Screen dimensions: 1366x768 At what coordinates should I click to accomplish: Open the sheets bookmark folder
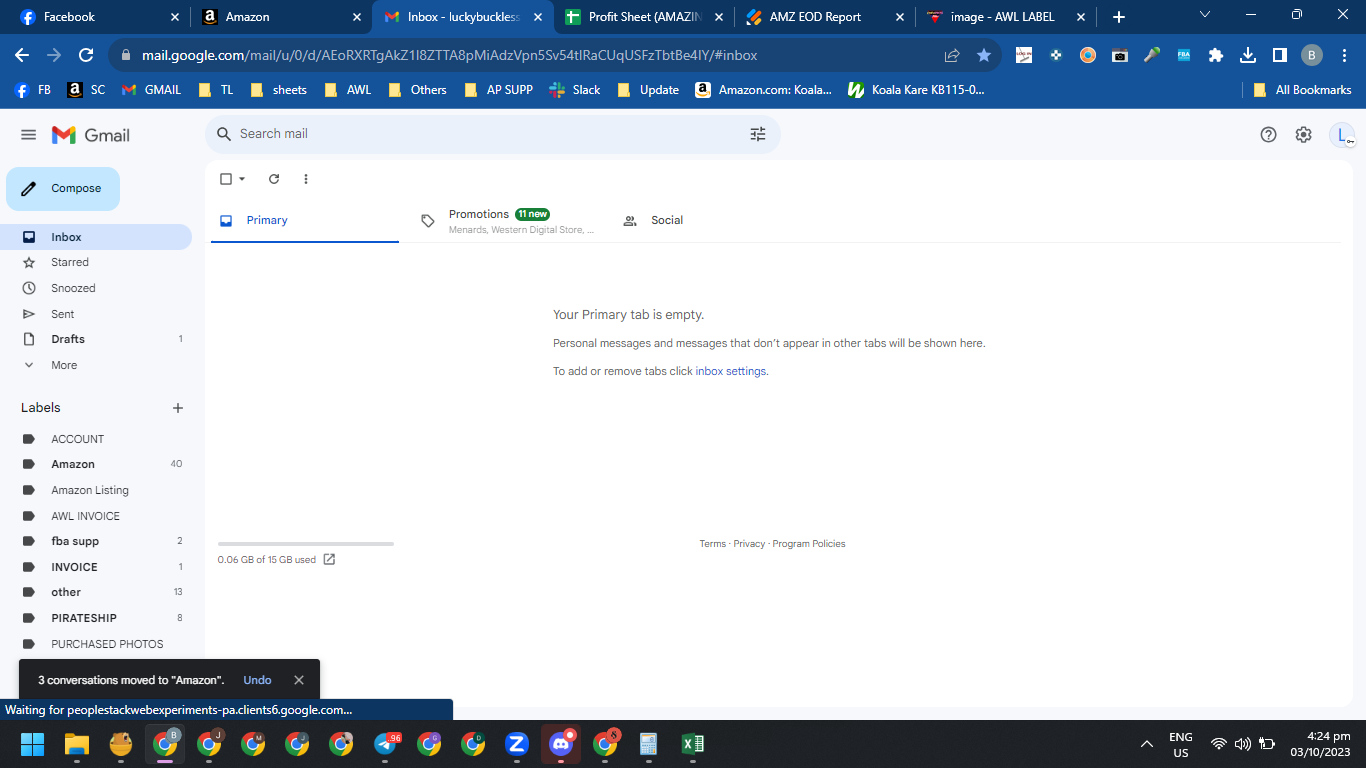point(278,90)
